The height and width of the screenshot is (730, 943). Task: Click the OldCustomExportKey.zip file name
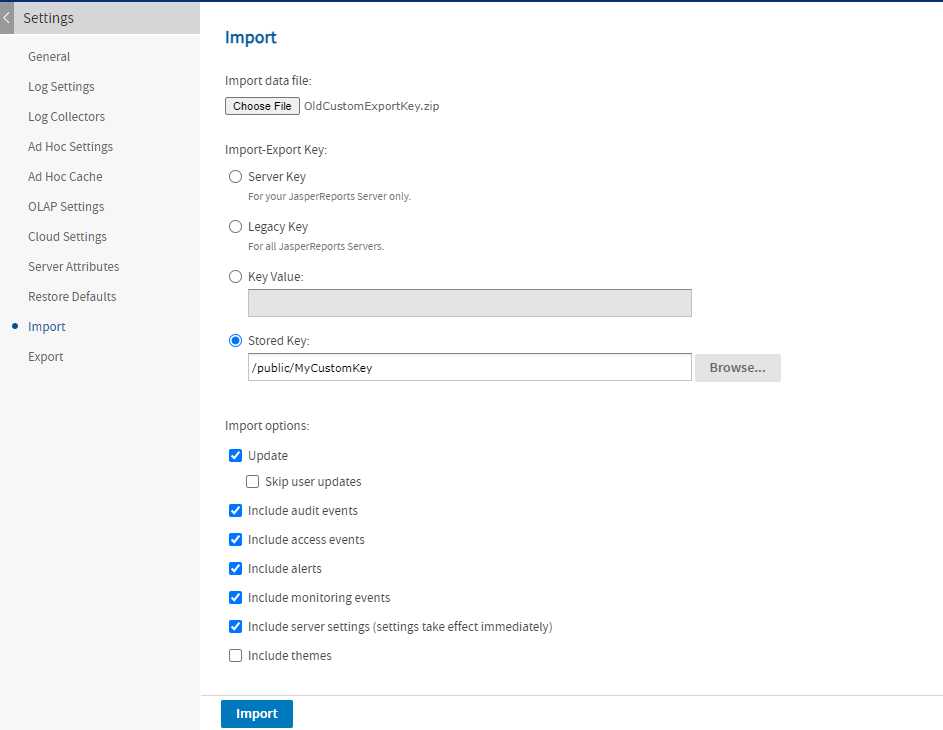[x=372, y=106]
